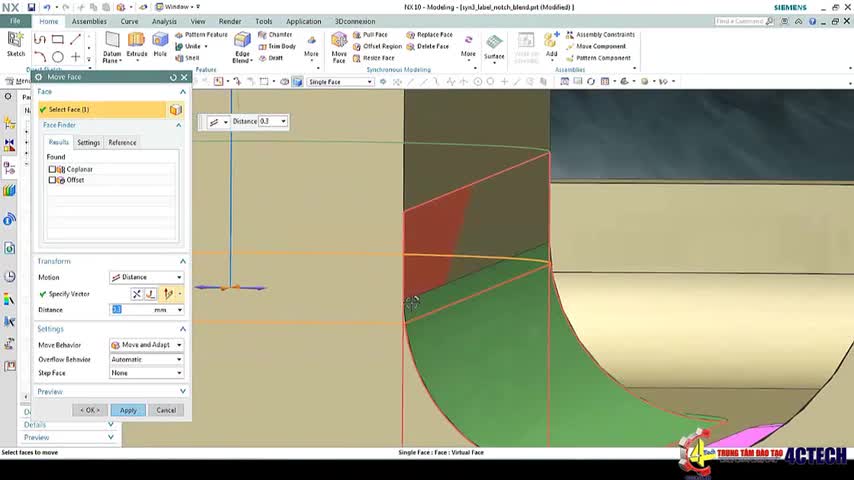Screen dimensions: 854x480
Task: Select the Replace Face command
Action: click(x=429, y=34)
